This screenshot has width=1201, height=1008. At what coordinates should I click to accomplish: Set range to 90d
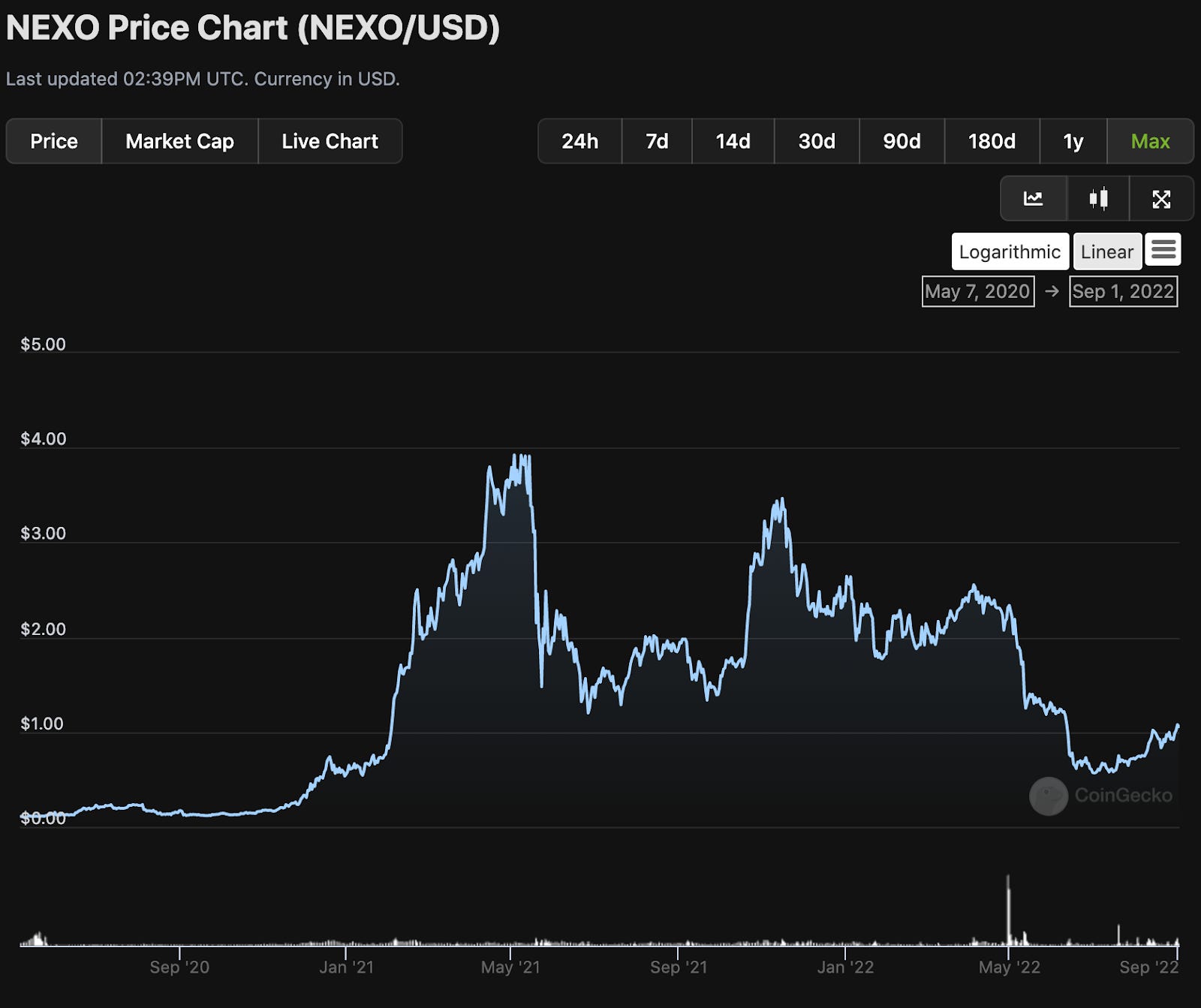[902, 141]
